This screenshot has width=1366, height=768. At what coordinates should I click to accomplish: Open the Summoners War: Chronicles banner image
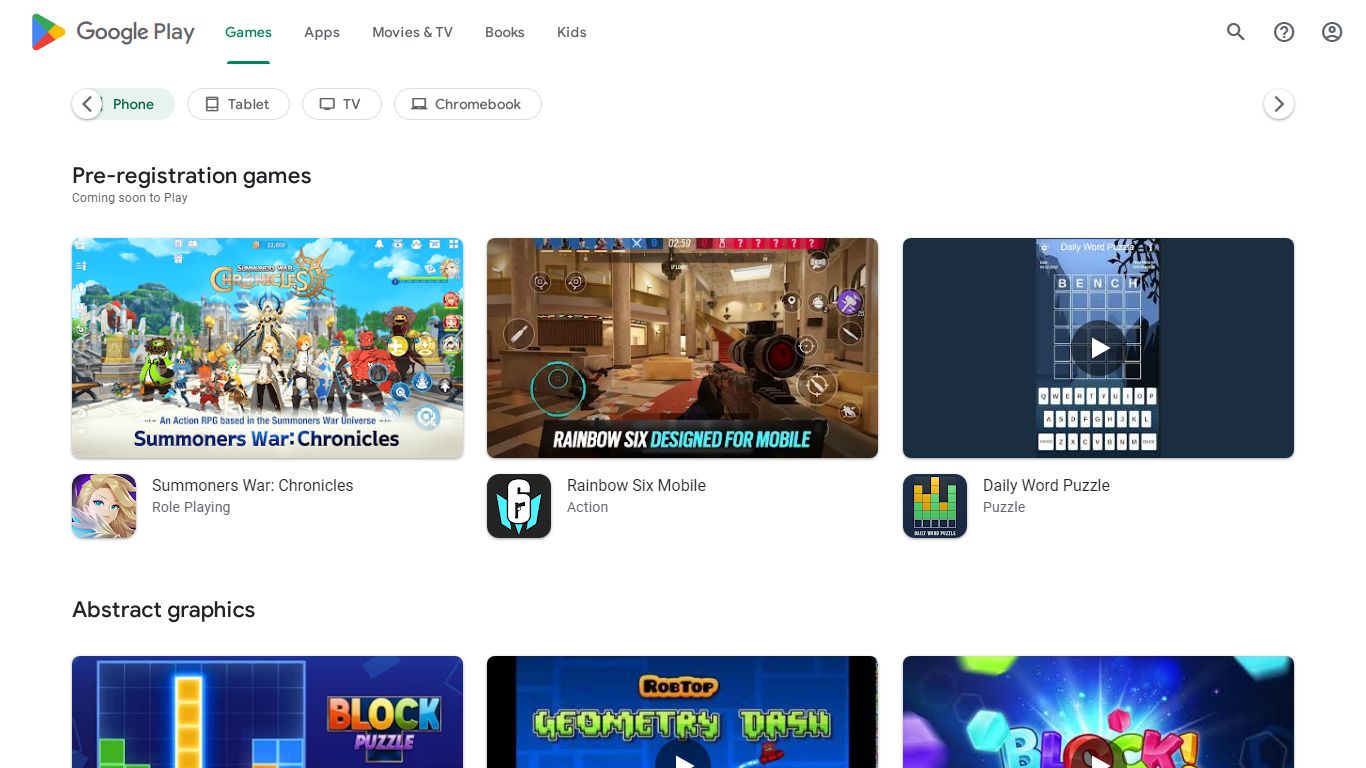click(x=268, y=348)
